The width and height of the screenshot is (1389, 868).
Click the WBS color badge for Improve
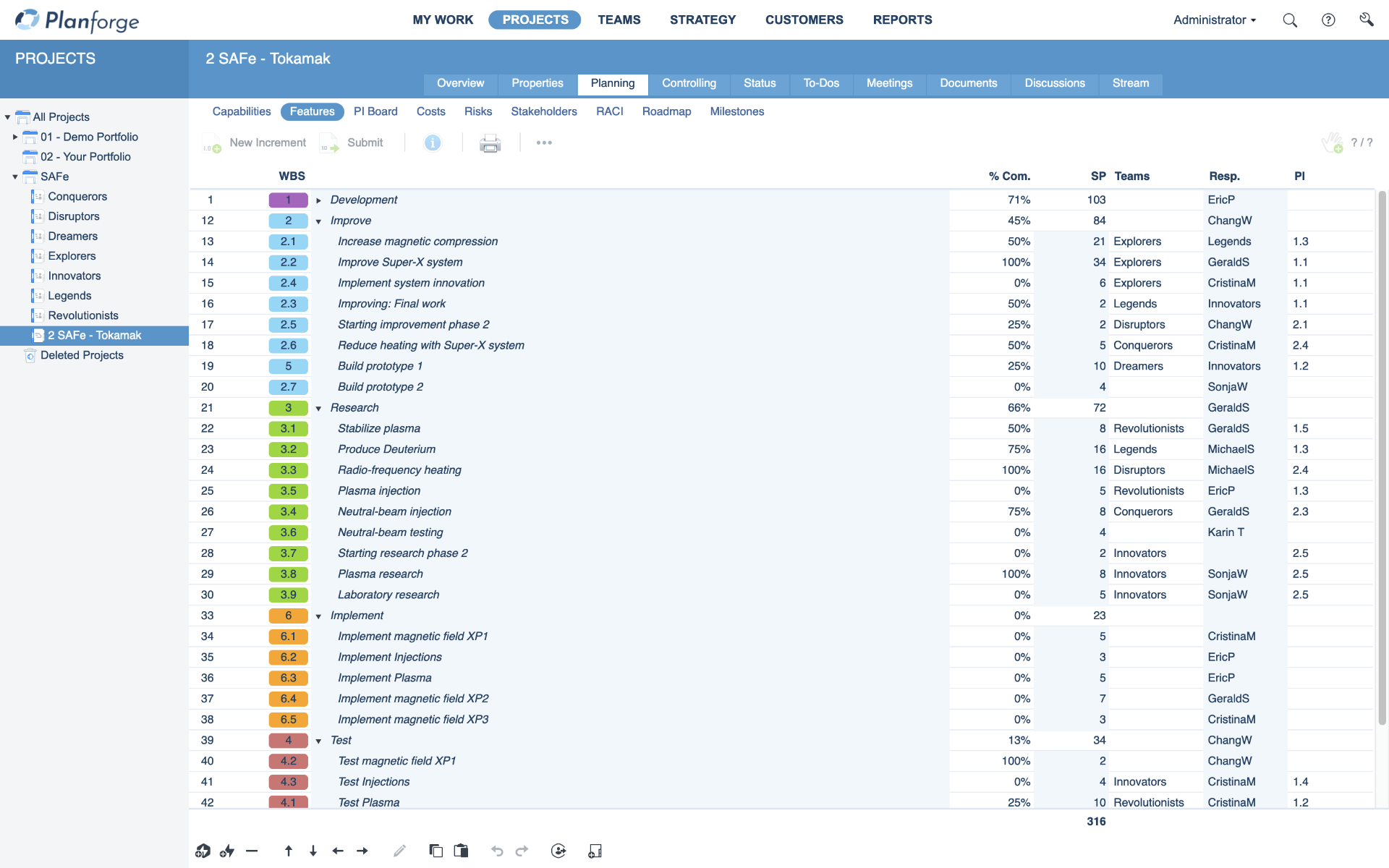[x=288, y=221]
